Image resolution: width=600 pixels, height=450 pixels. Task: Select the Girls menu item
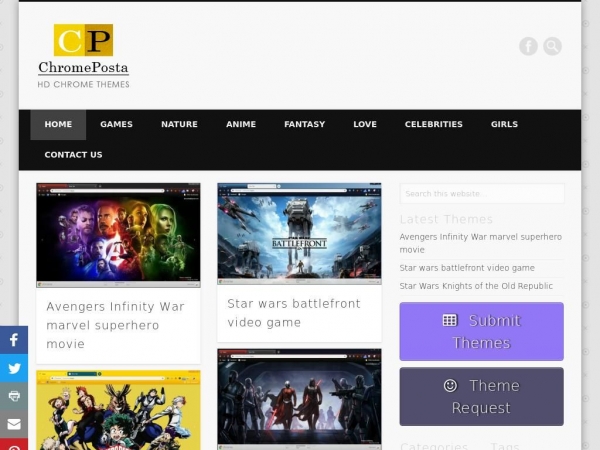[x=504, y=124]
